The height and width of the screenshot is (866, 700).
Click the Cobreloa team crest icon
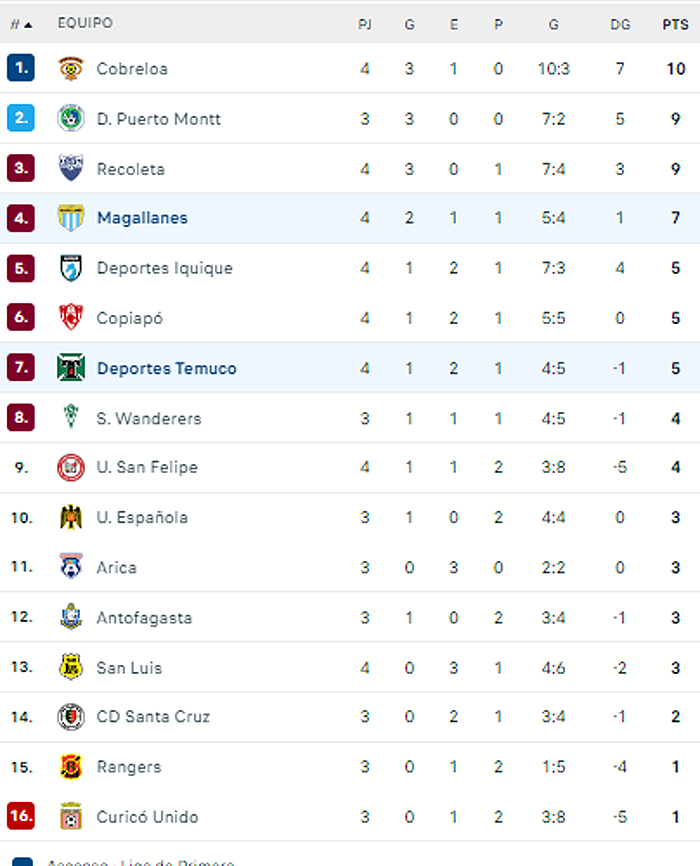[71, 69]
